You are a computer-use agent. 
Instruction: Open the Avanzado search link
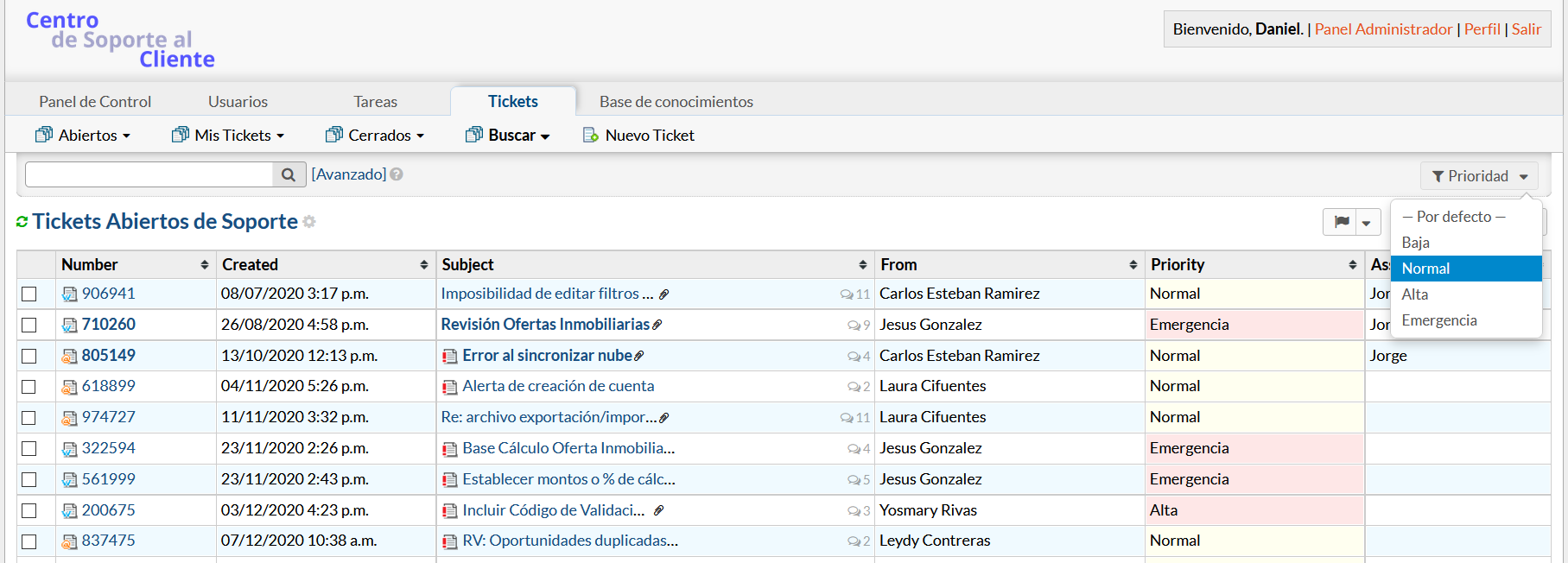[349, 174]
